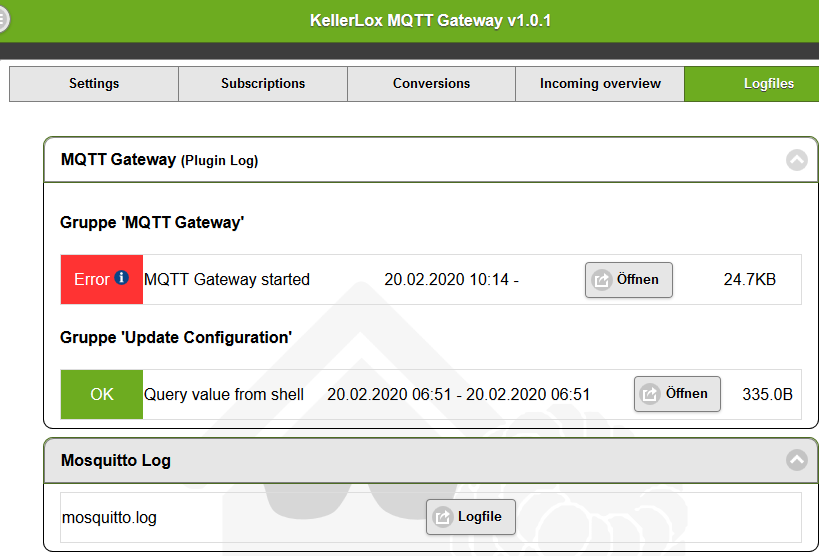Collapse the Mosquitto Log section chevron
This screenshot has width=819, height=556.
point(797,460)
